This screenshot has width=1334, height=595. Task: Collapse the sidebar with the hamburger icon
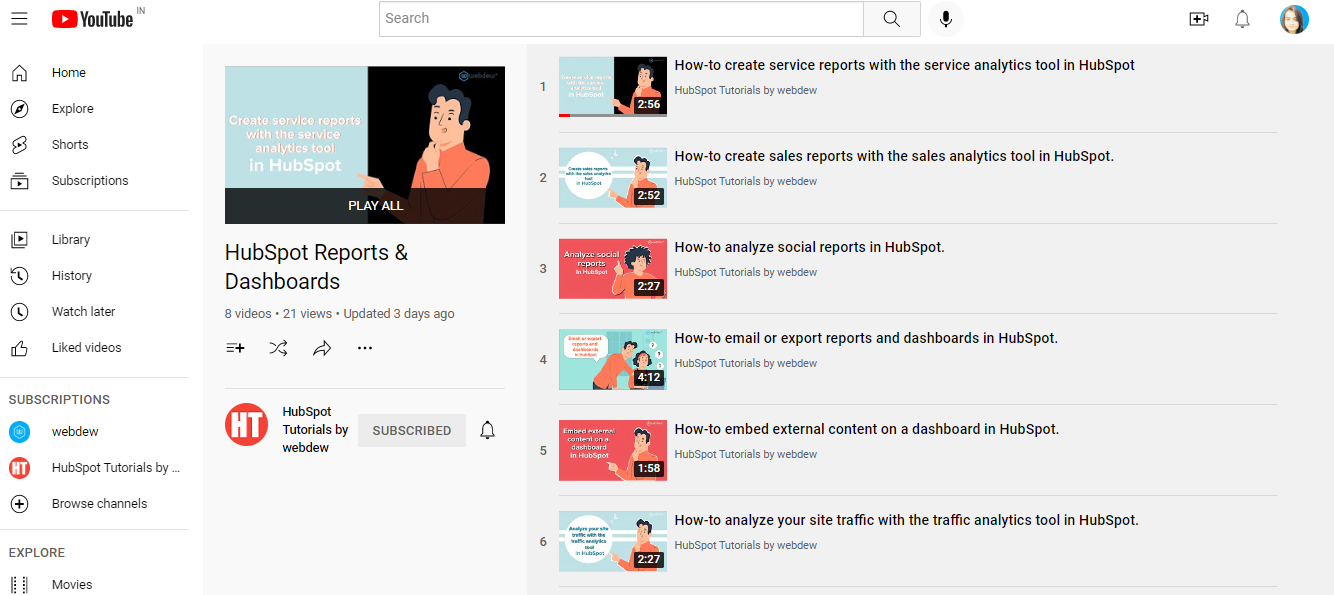19,18
